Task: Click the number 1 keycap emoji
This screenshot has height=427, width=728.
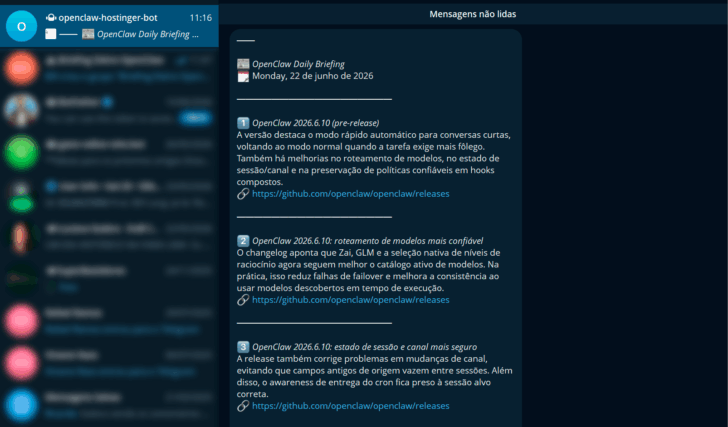Action: click(243, 123)
